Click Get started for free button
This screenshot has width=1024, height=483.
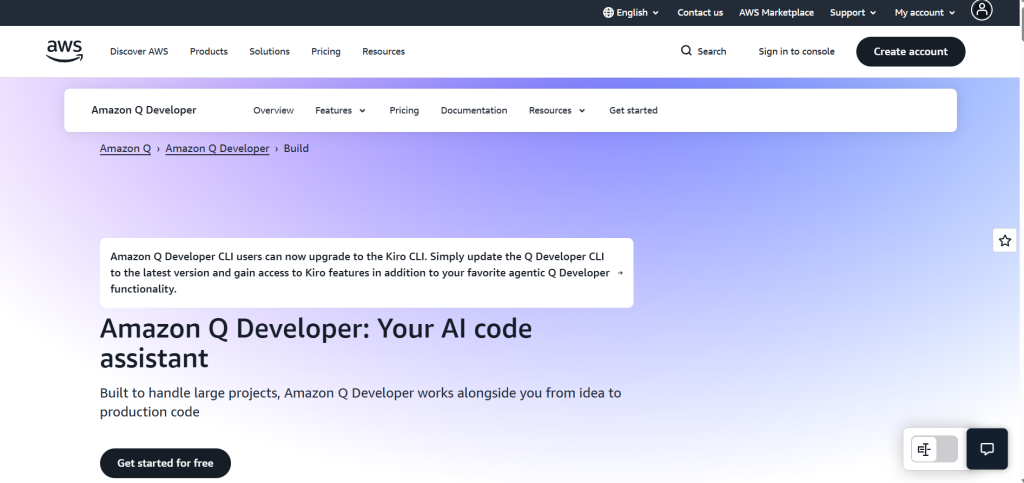tap(165, 463)
